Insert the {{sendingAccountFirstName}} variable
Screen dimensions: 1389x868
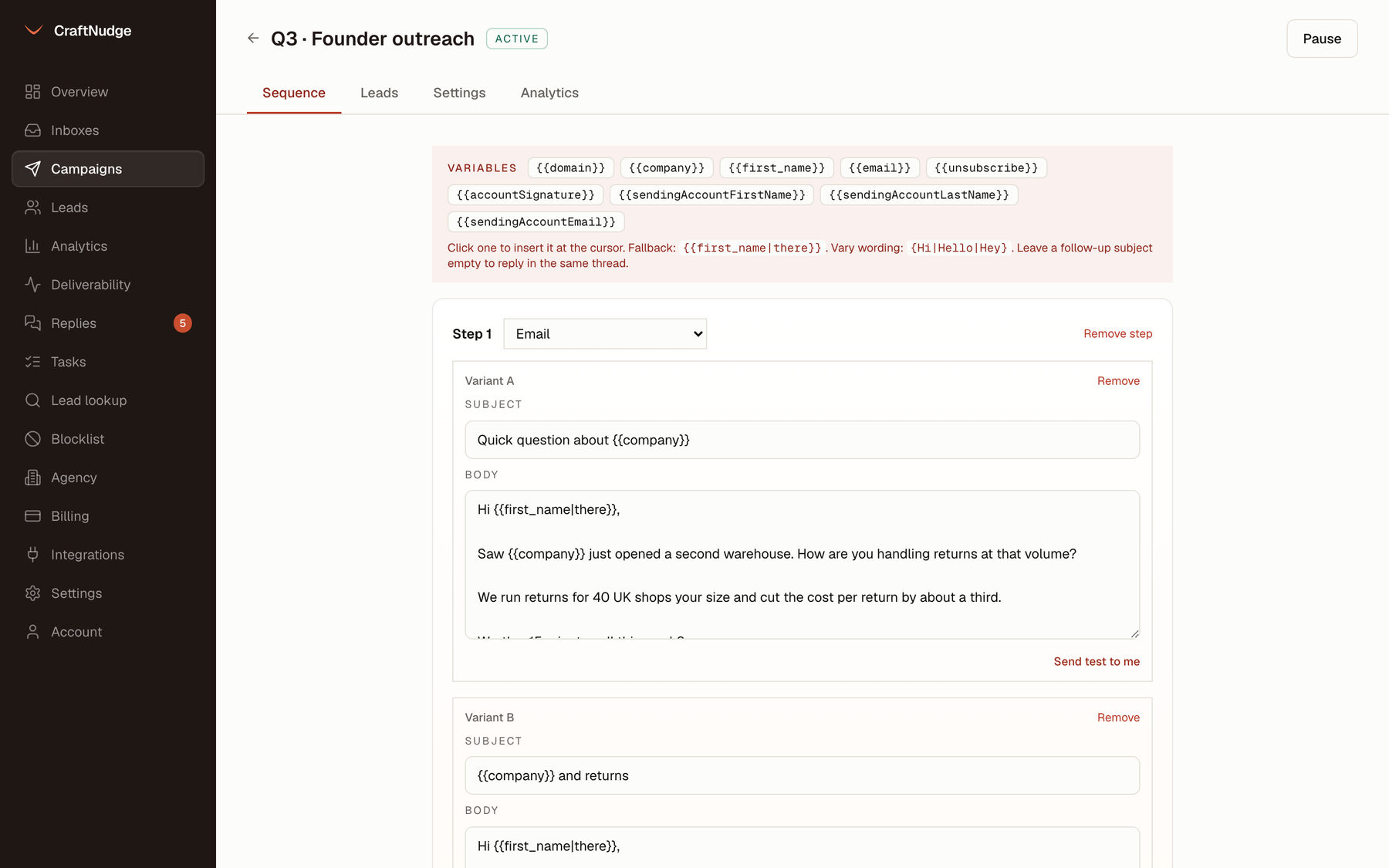[711, 195]
